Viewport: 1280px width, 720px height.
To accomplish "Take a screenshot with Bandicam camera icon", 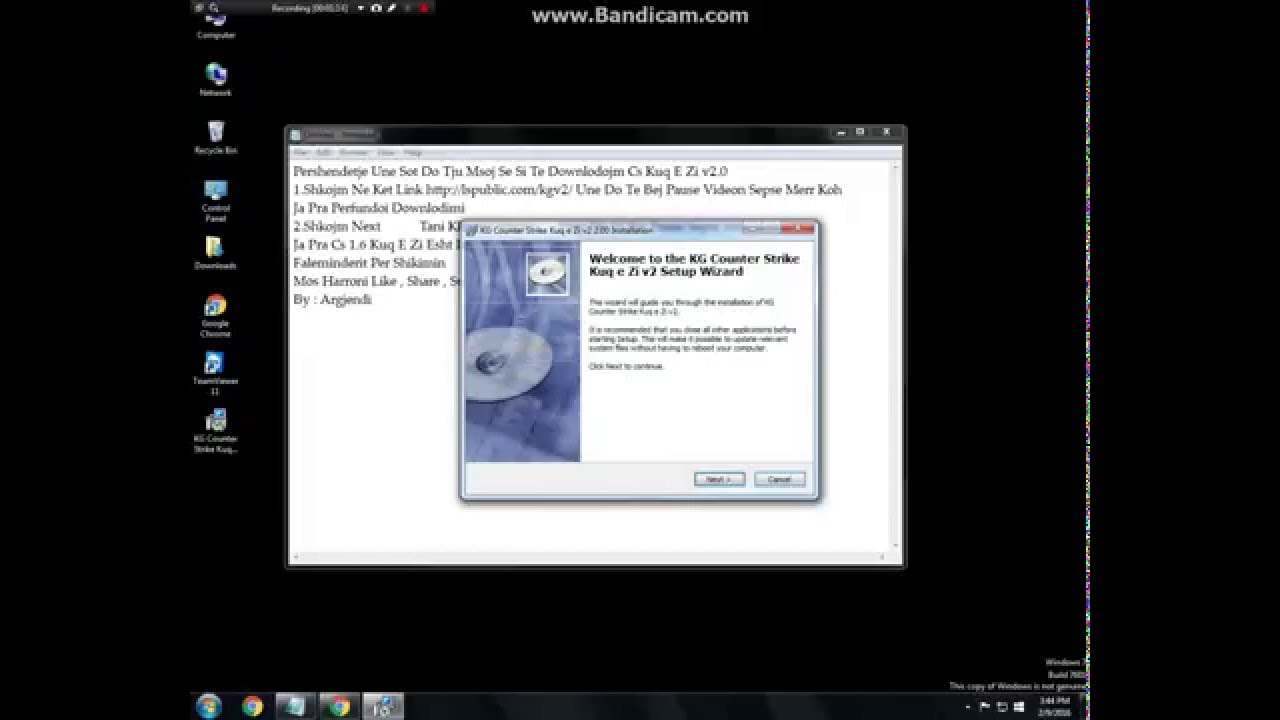I will (x=376, y=8).
